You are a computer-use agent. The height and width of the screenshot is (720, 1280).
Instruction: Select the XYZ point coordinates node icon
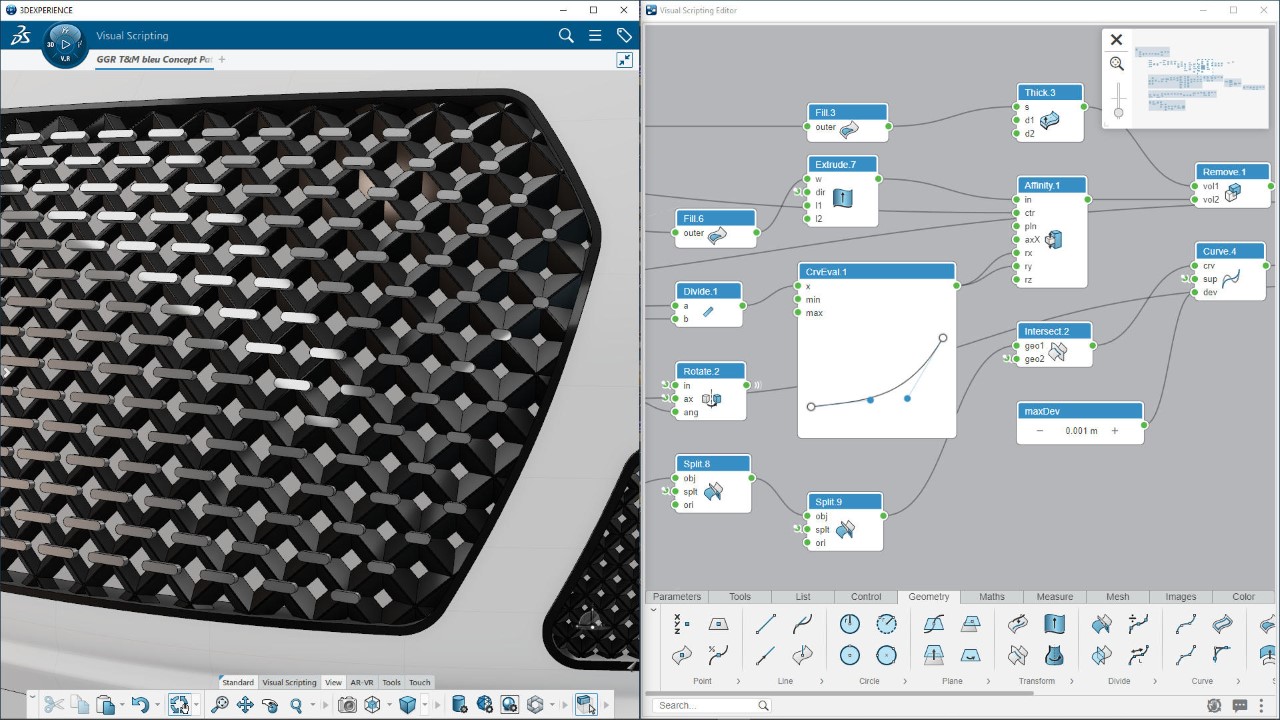click(682, 624)
